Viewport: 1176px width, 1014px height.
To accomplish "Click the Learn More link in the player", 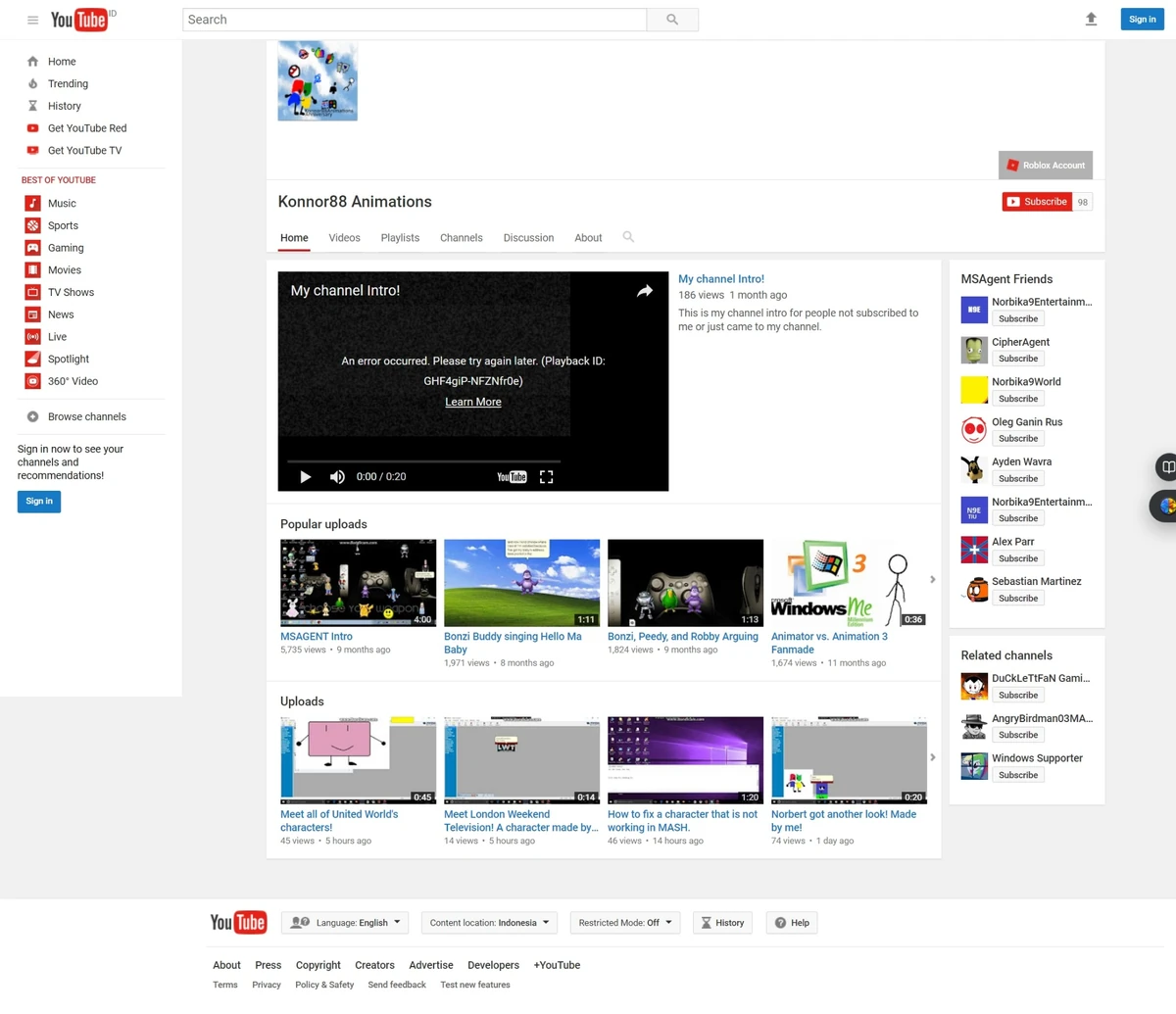I will [472, 402].
